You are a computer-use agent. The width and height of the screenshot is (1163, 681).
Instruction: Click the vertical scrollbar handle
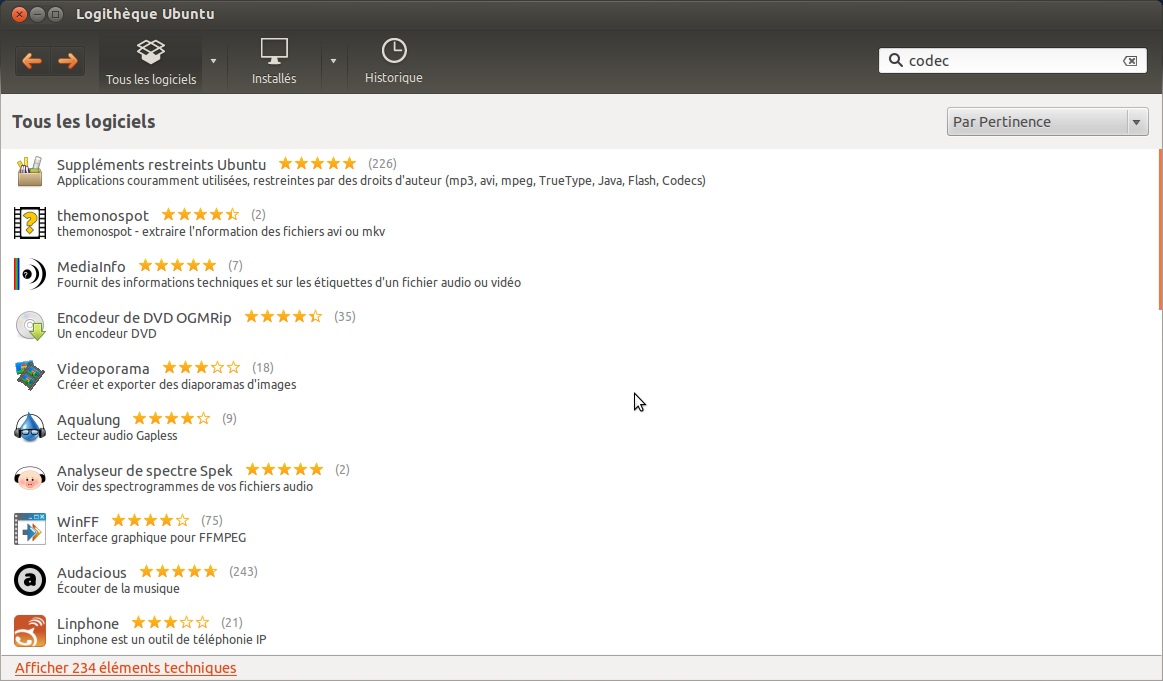point(1160,230)
